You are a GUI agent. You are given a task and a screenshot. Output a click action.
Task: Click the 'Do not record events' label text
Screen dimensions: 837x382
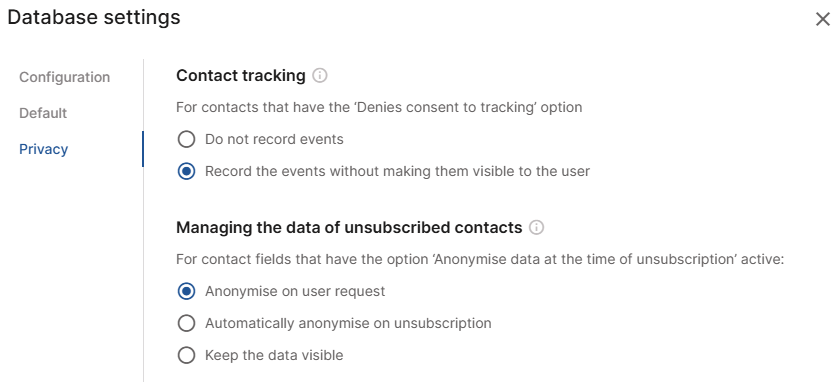[274, 140]
